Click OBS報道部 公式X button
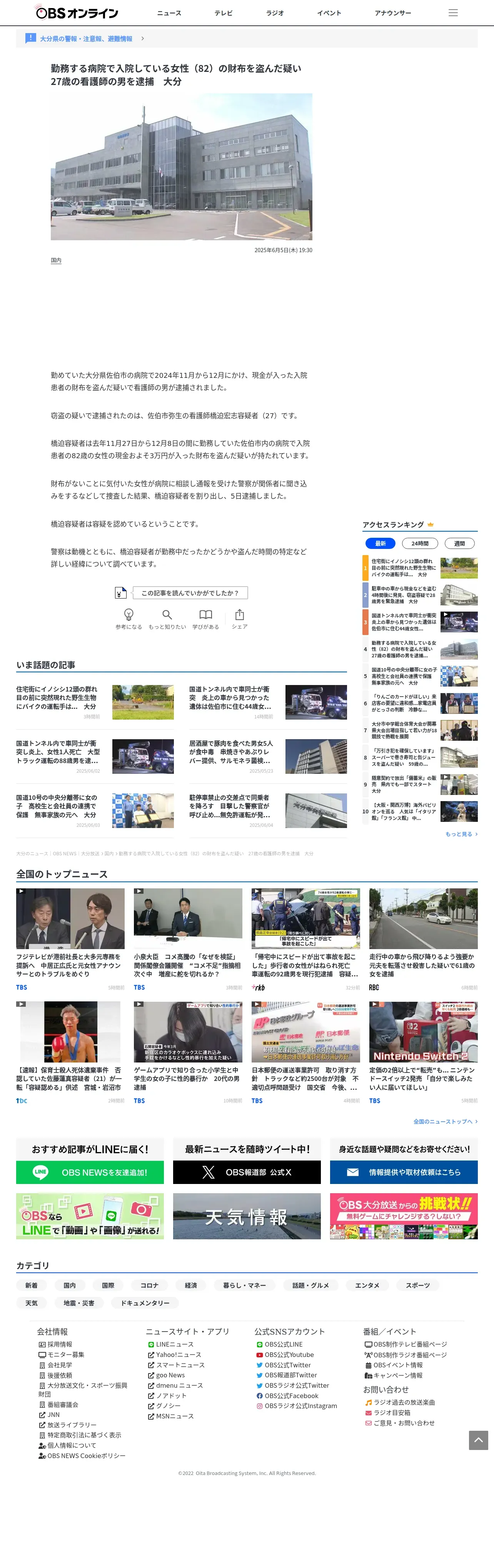 click(247, 1172)
